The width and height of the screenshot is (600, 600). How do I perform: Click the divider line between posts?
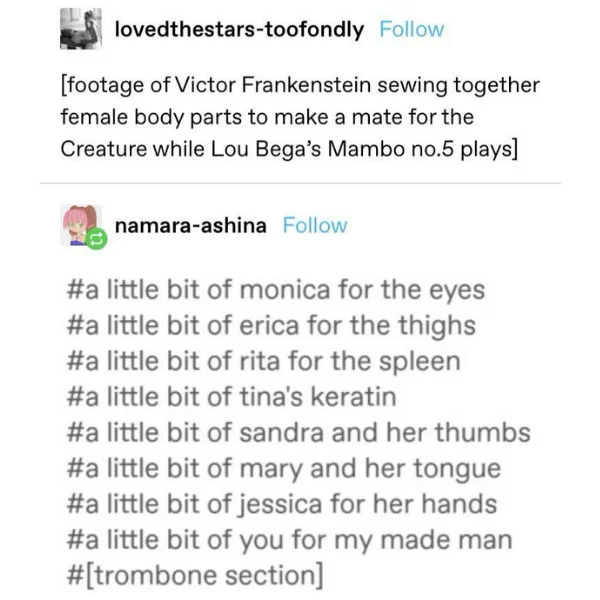[300, 183]
